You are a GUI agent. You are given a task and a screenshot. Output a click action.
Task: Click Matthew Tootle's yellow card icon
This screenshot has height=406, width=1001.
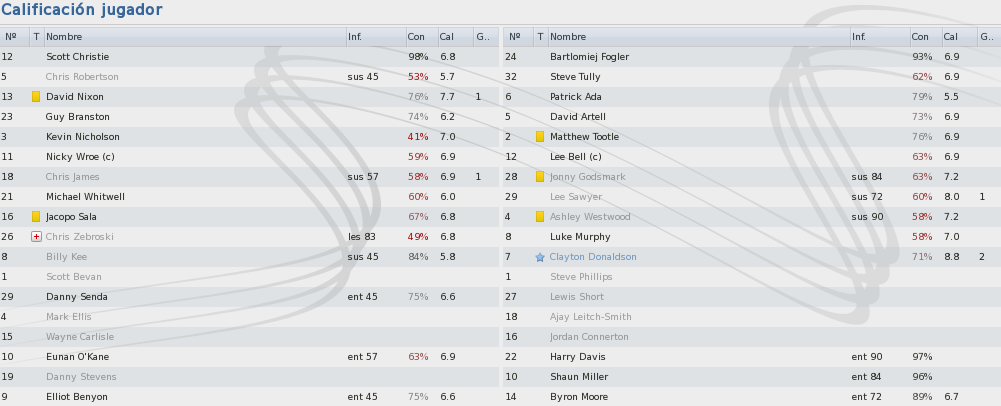540,137
